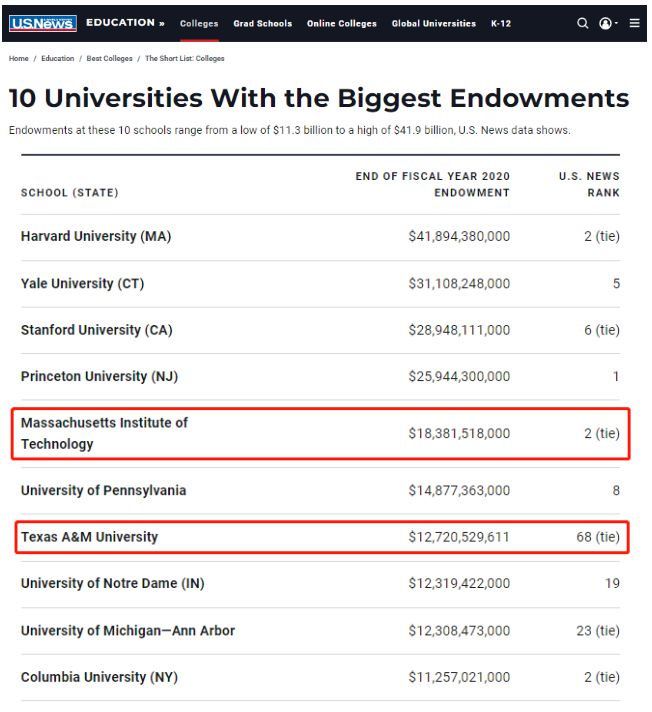This screenshot has height=712, width=652.
Task: Select the Colleges tab
Action: [x=199, y=23]
